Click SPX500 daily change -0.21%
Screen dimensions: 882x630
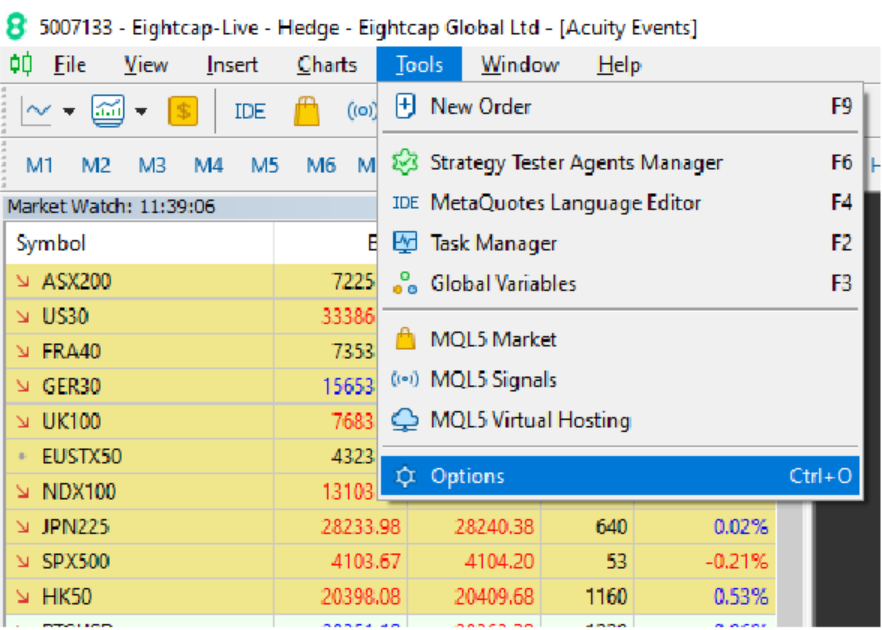pos(736,561)
